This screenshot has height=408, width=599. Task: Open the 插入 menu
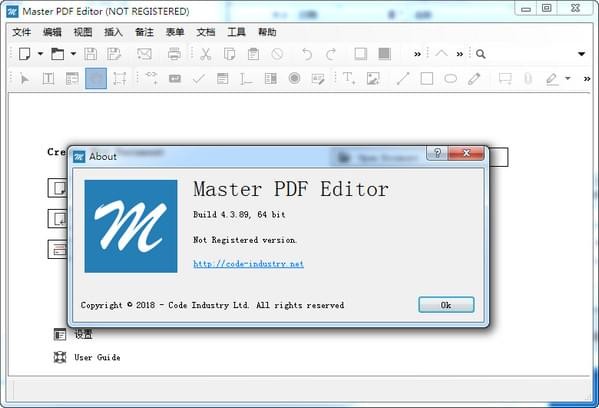[x=113, y=32]
